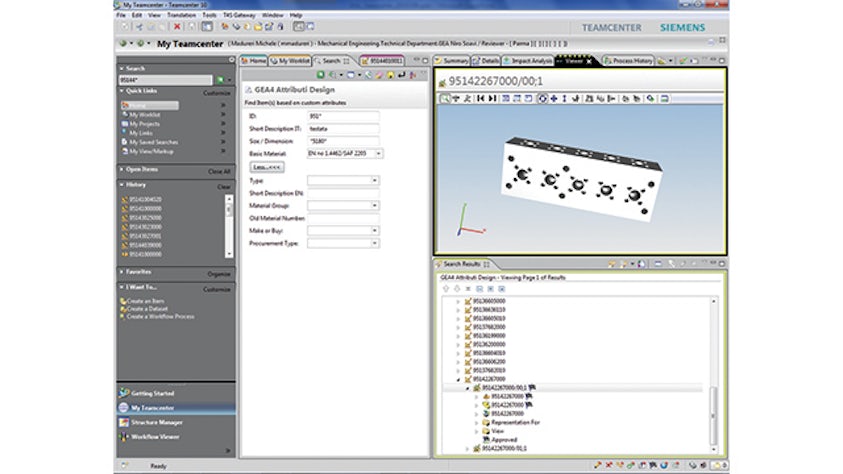The image size is (843, 474).
Task: Select the blue pan cross tool in Viewer
Action: tap(554, 98)
